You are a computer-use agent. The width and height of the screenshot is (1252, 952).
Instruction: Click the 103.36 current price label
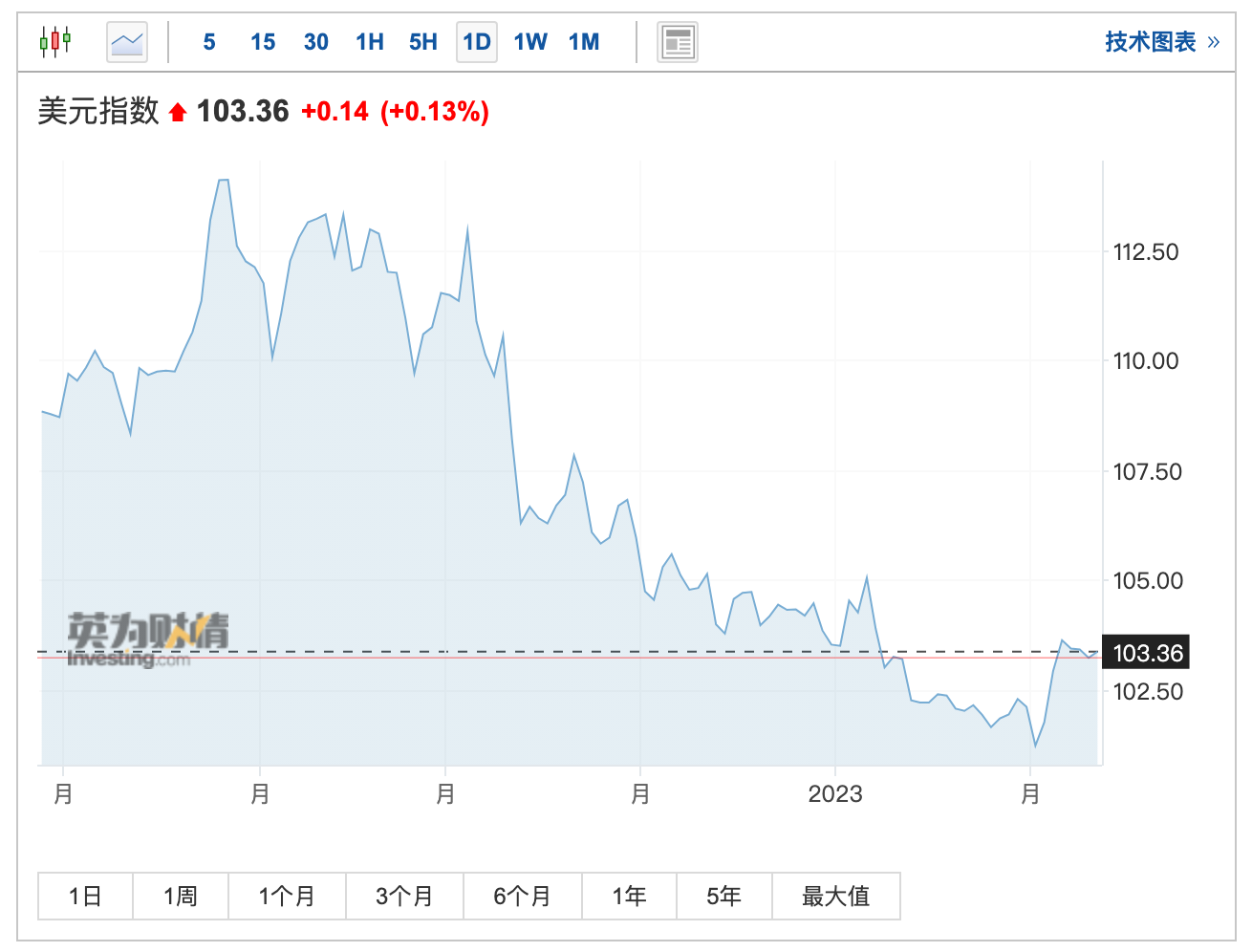click(x=1147, y=653)
